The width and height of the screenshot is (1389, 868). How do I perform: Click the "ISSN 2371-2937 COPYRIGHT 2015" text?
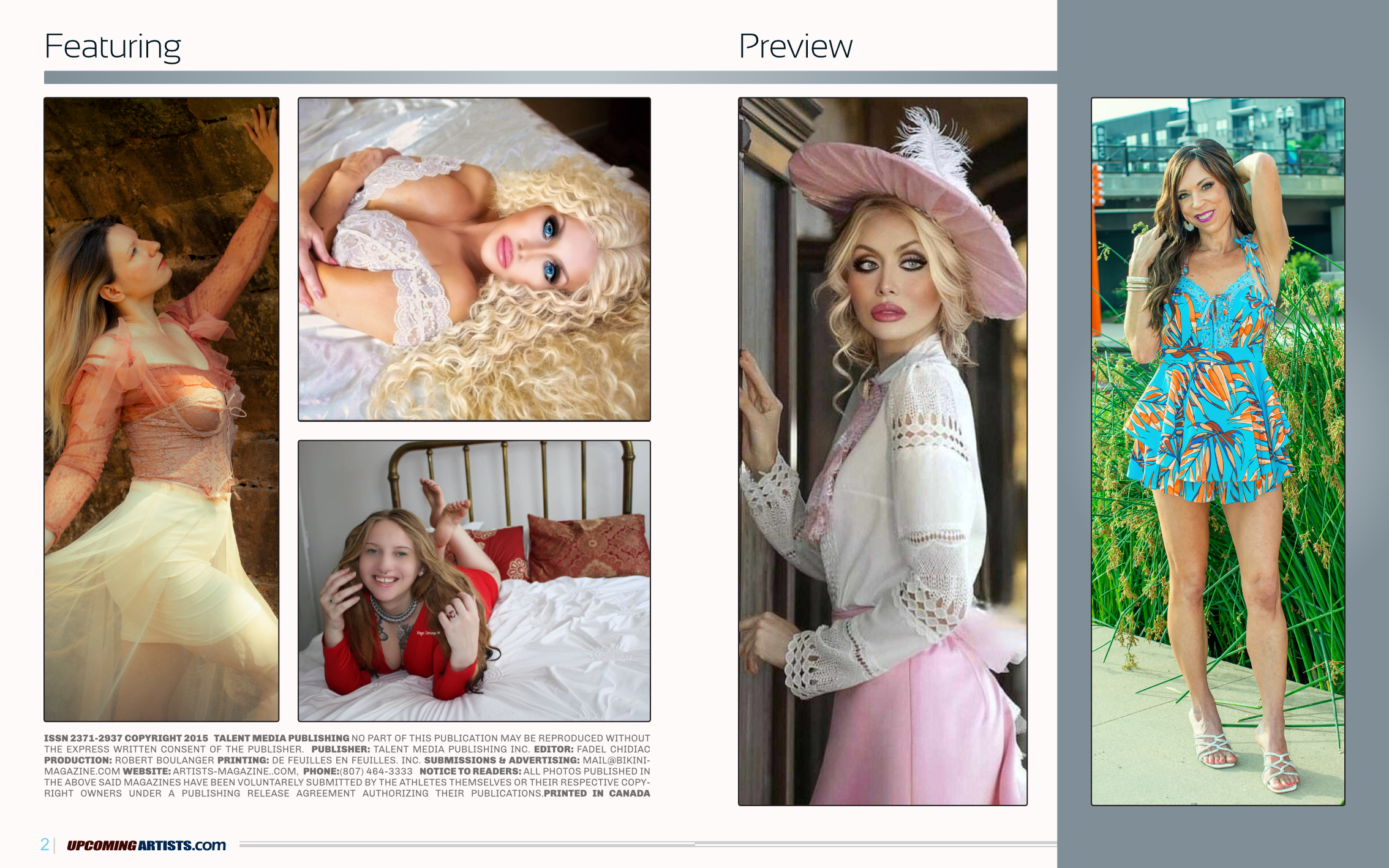[126, 738]
